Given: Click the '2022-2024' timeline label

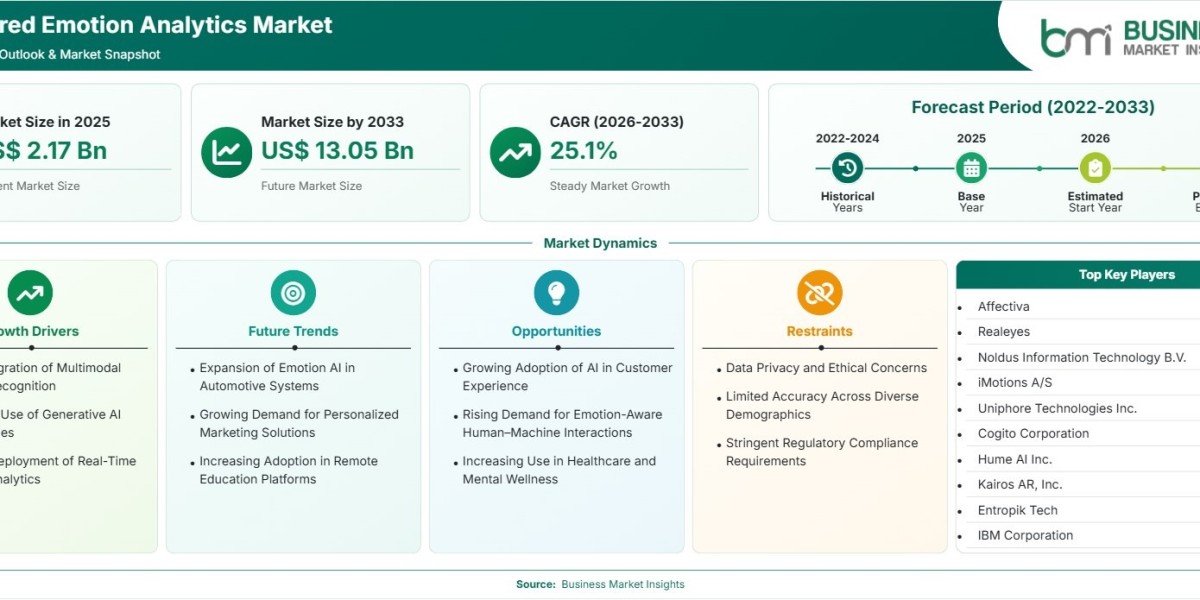Looking at the screenshot, I should 847,139.
